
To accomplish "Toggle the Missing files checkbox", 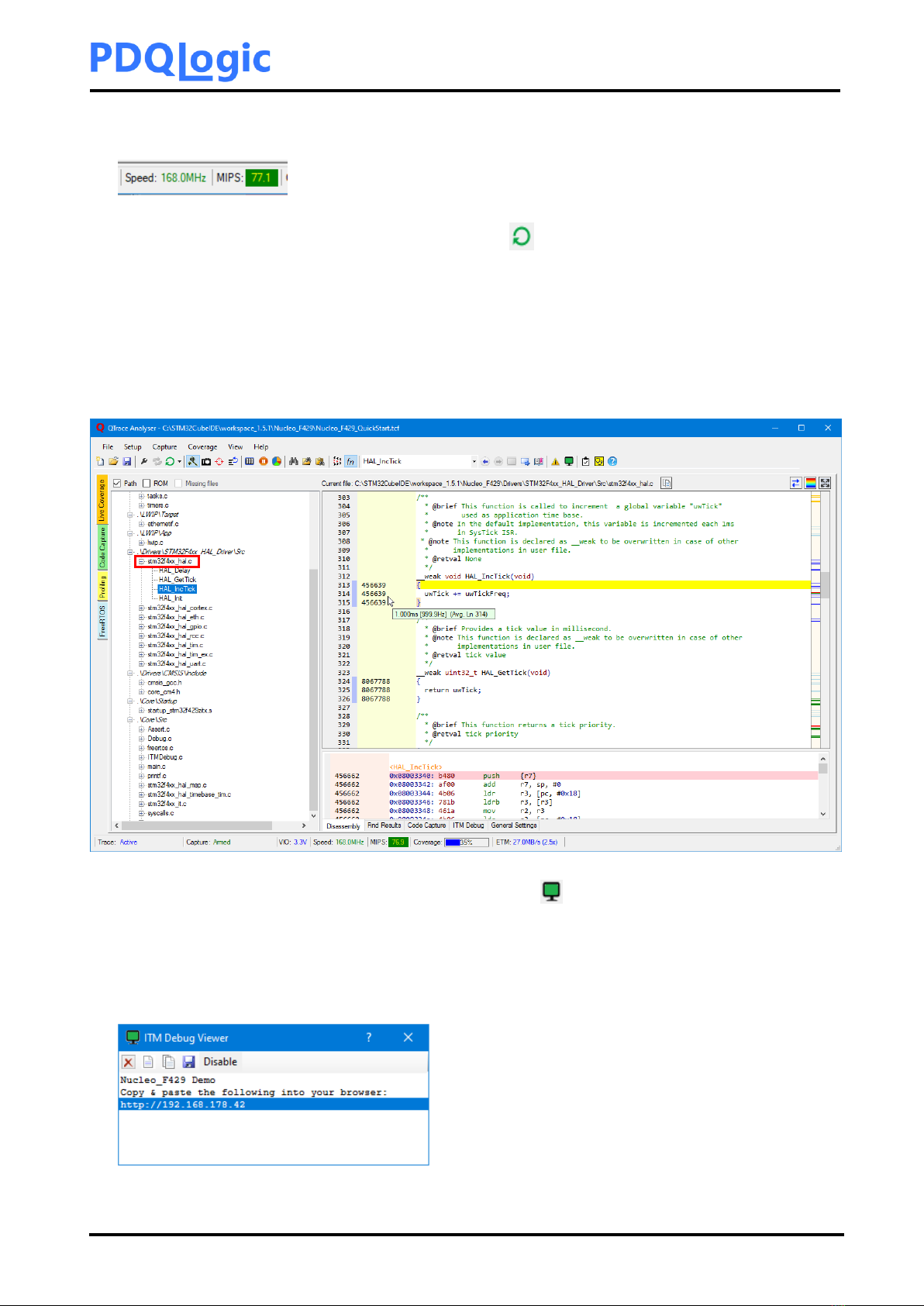I will pos(178,484).
